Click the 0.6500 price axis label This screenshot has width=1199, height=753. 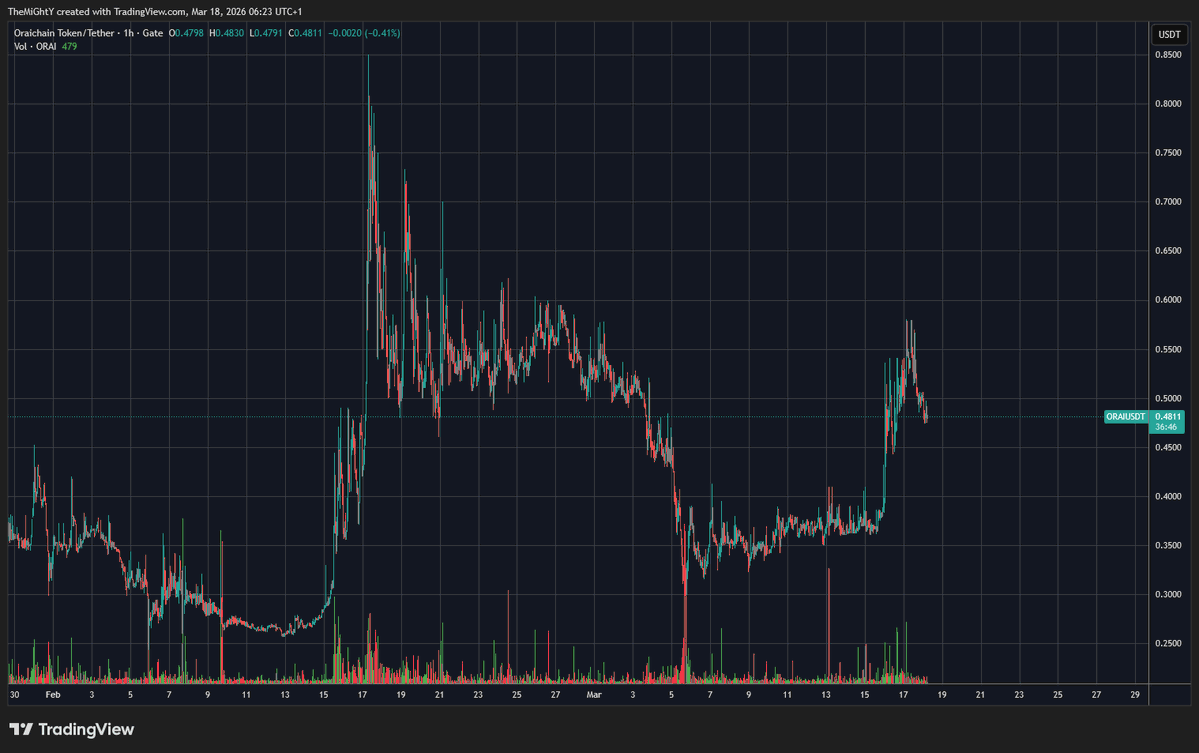click(1168, 251)
